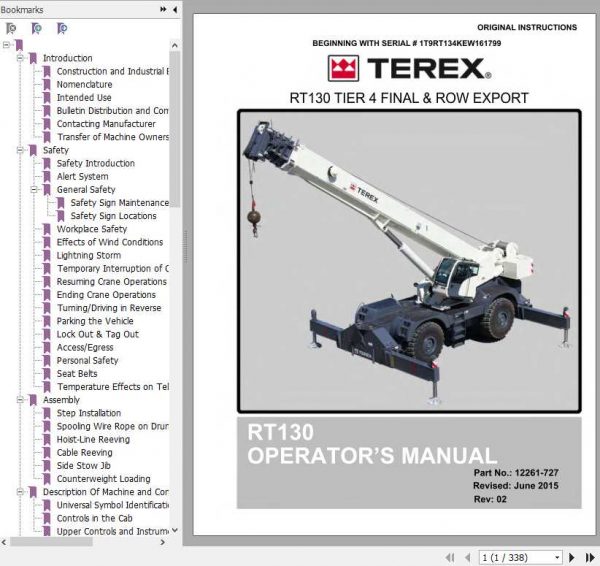Open the Alert System bookmark
The height and width of the screenshot is (566, 600).
[x=83, y=176]
